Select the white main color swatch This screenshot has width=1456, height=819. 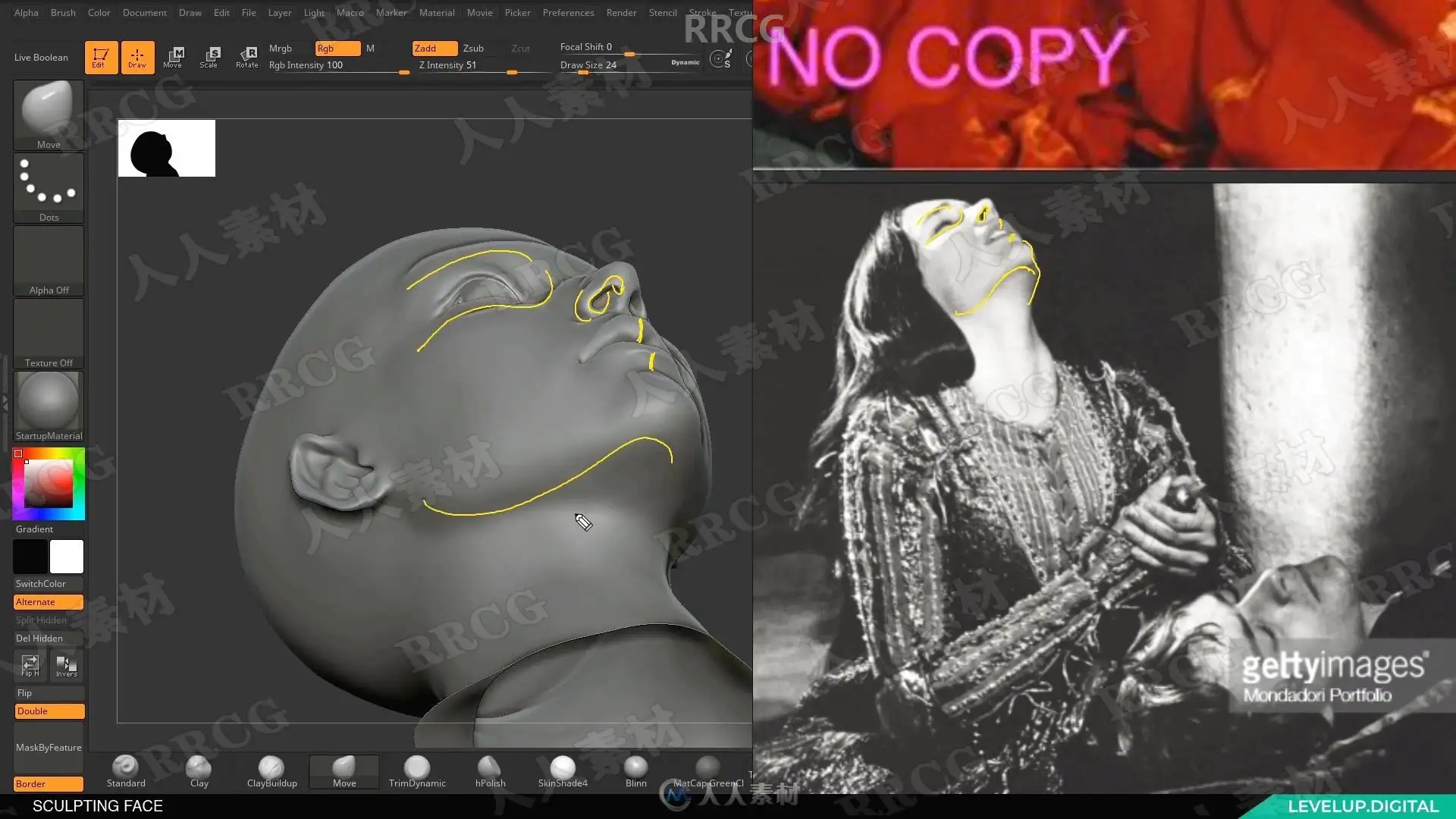(x=67, y=557)
